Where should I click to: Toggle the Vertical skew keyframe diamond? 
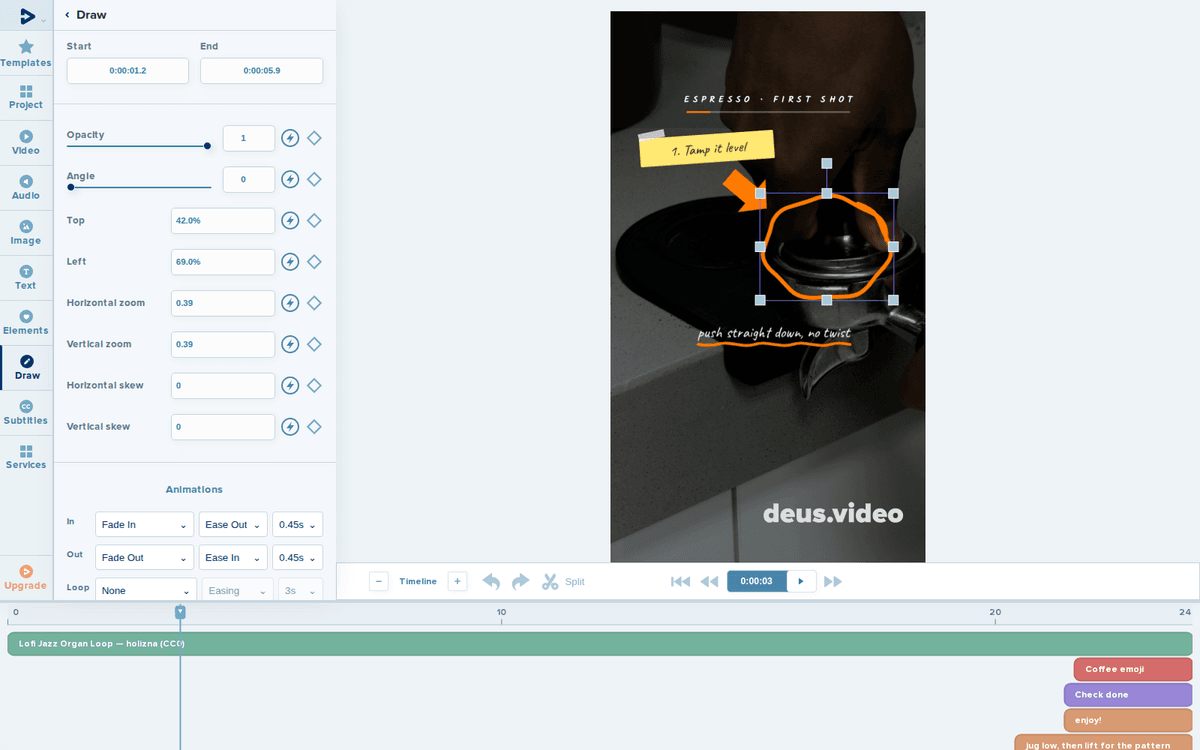pos(314,427)
